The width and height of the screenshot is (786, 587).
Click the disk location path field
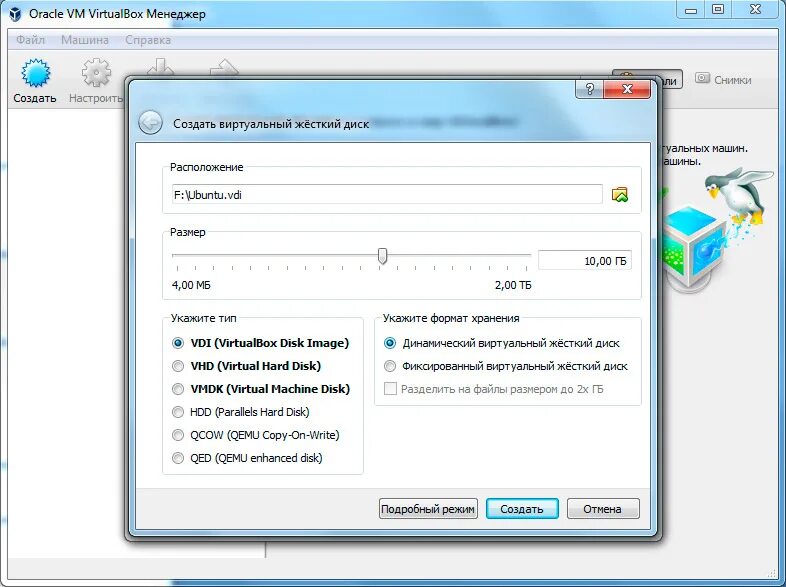tap(386, 194)
